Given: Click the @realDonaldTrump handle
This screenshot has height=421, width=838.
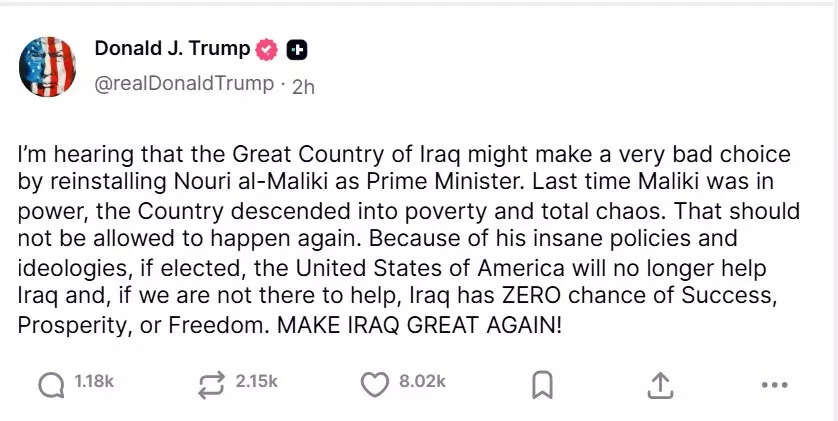Looking at the screenshot, I should [183, 84].
